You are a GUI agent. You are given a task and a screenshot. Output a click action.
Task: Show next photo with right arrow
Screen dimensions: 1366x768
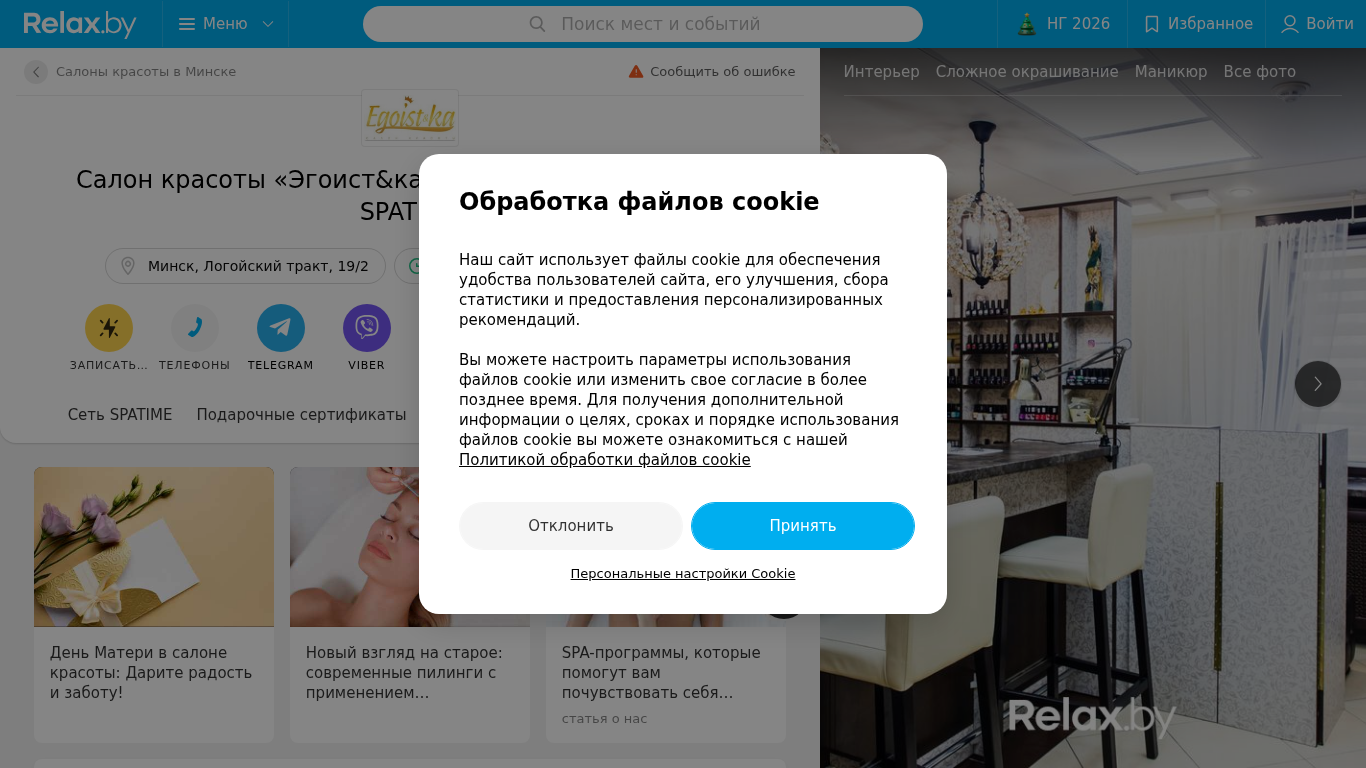click(x=1318, y=384)
